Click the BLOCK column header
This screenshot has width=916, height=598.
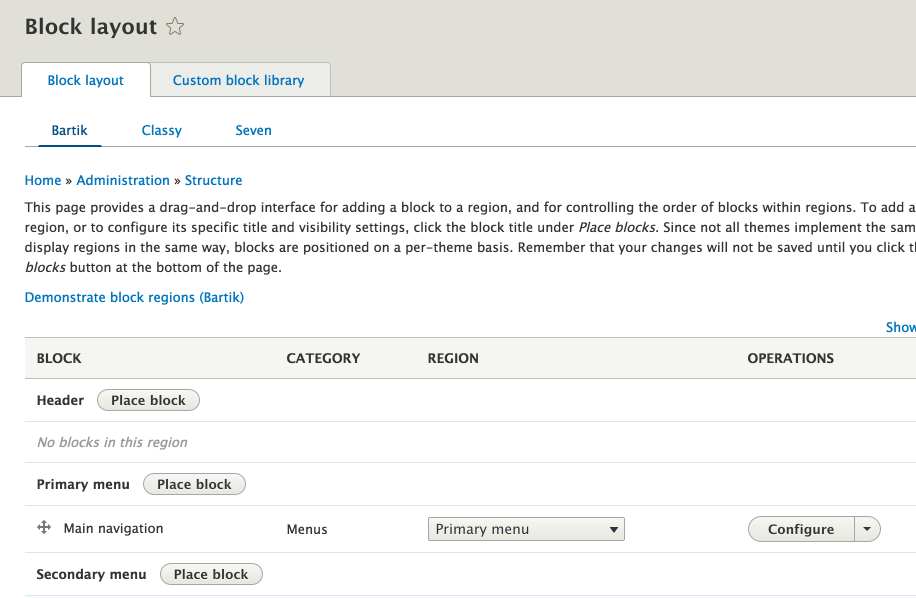point(59,357)
